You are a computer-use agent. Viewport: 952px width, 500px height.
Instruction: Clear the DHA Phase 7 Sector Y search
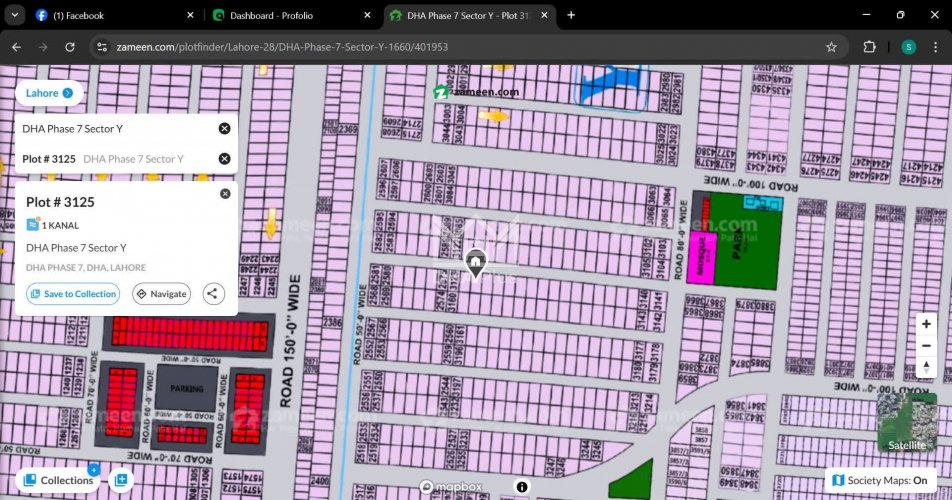[x=224, y=128]
